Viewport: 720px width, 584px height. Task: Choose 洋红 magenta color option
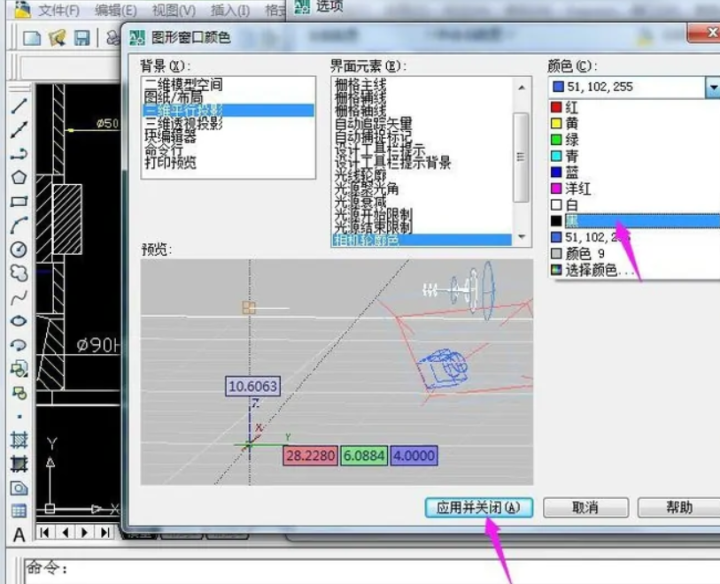pos(635,188)
